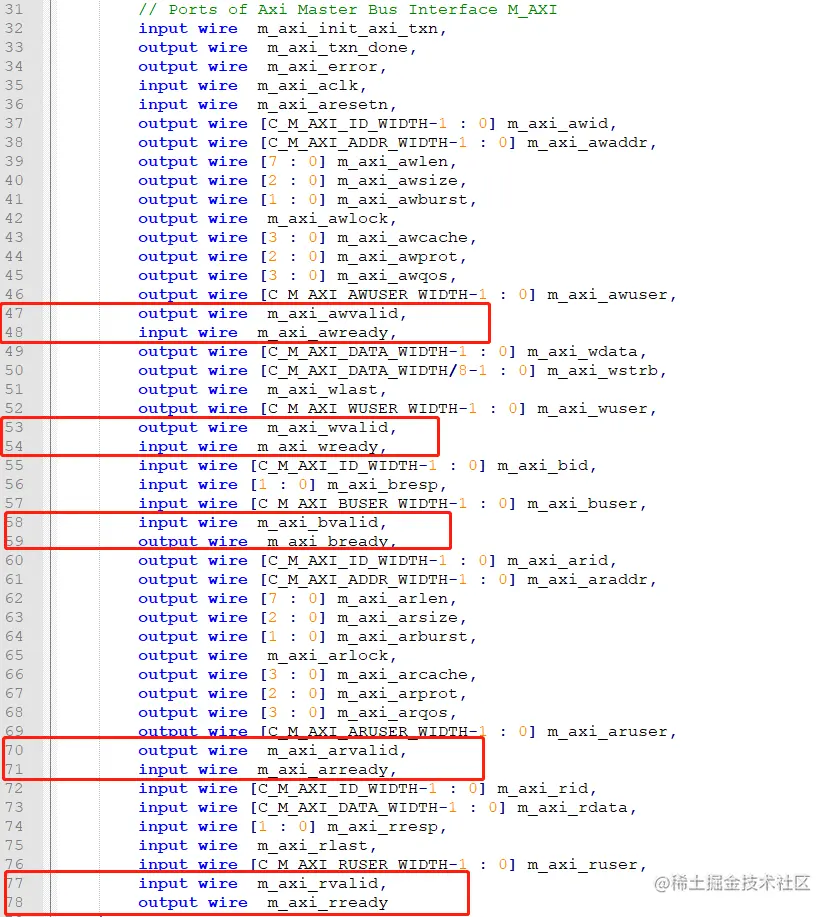This screenshot has height=917, width=835.
Task: Click line number 31 in gutter
Action: tap(13, 9)
